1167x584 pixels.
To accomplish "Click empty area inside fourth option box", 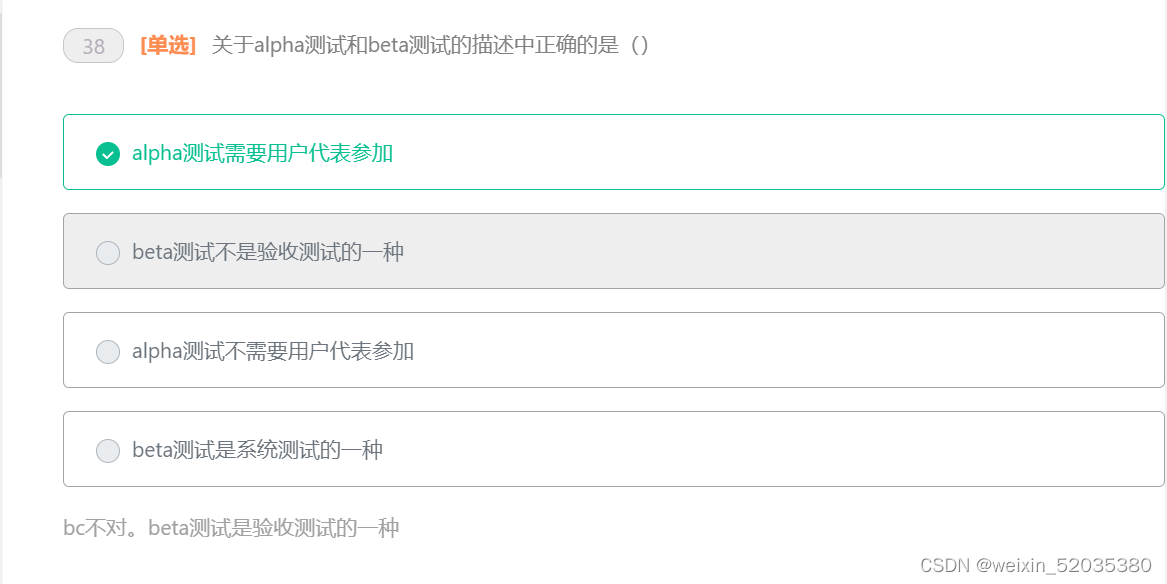I will (x=744, y=449).
